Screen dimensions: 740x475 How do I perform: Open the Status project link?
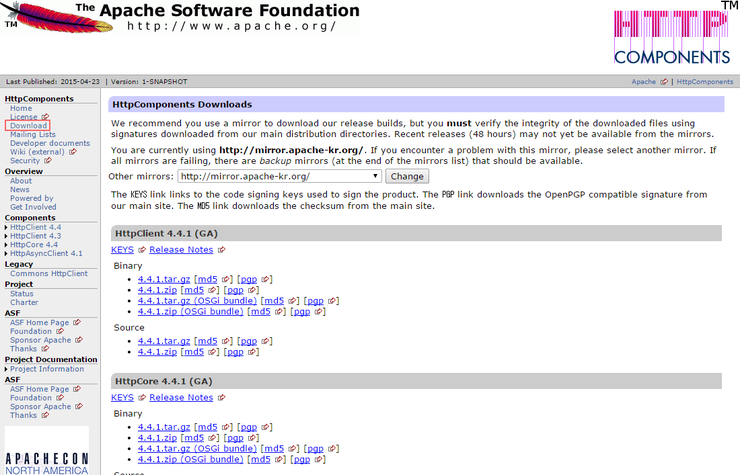click(x=22, y=294)
